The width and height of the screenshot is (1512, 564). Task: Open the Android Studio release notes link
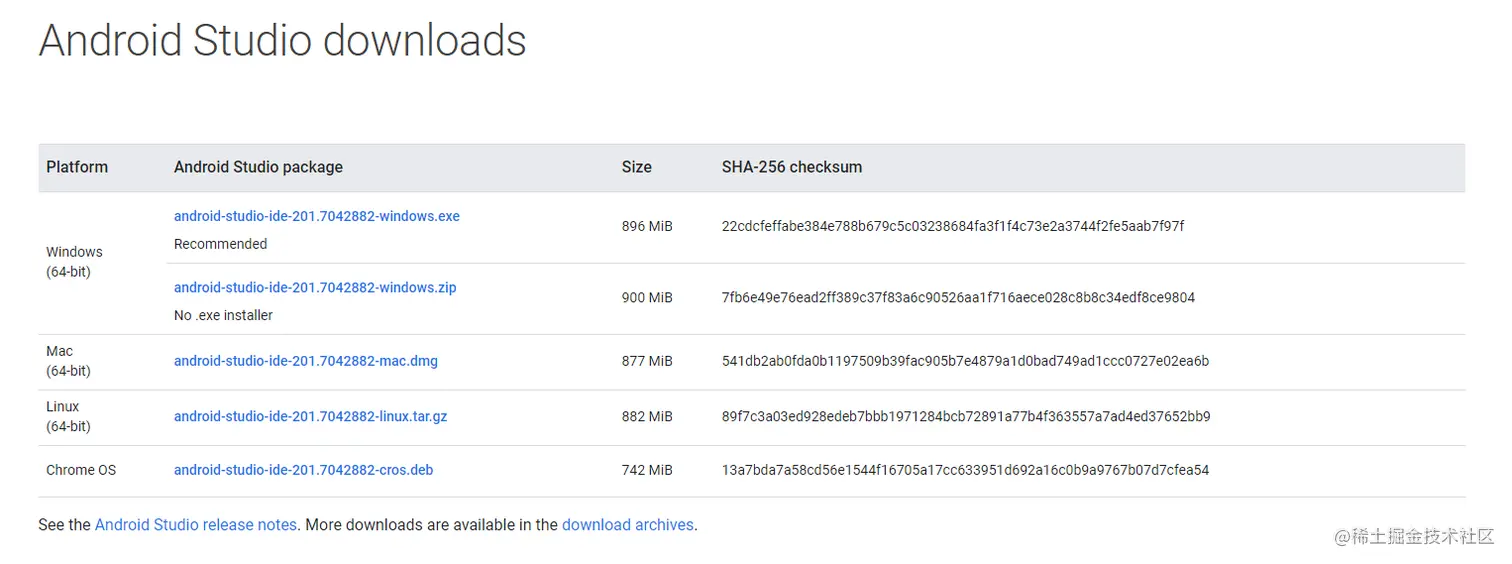195,525
